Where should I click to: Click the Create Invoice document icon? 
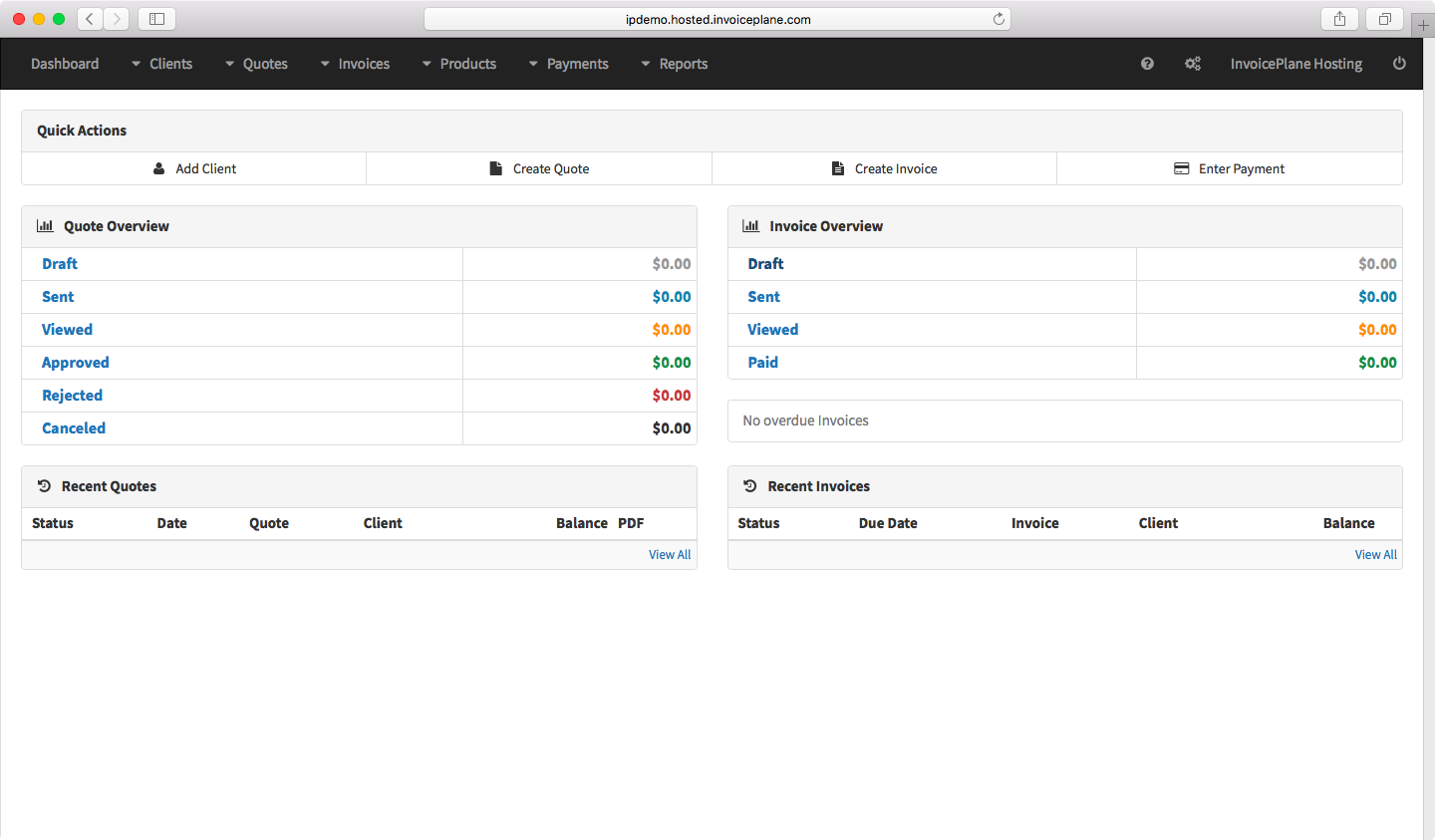(837, 168)
